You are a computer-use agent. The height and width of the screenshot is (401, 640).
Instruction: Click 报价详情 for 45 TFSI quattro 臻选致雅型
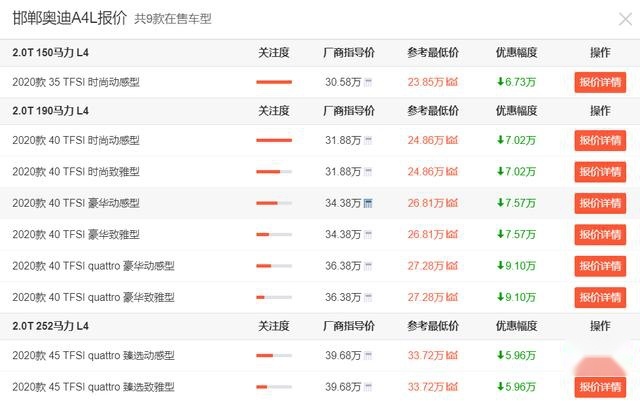600,387
